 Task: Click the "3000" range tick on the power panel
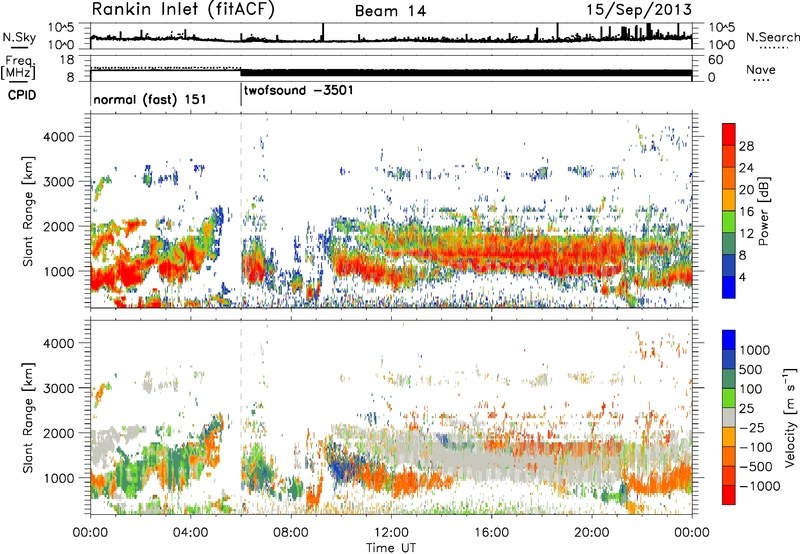58,182
